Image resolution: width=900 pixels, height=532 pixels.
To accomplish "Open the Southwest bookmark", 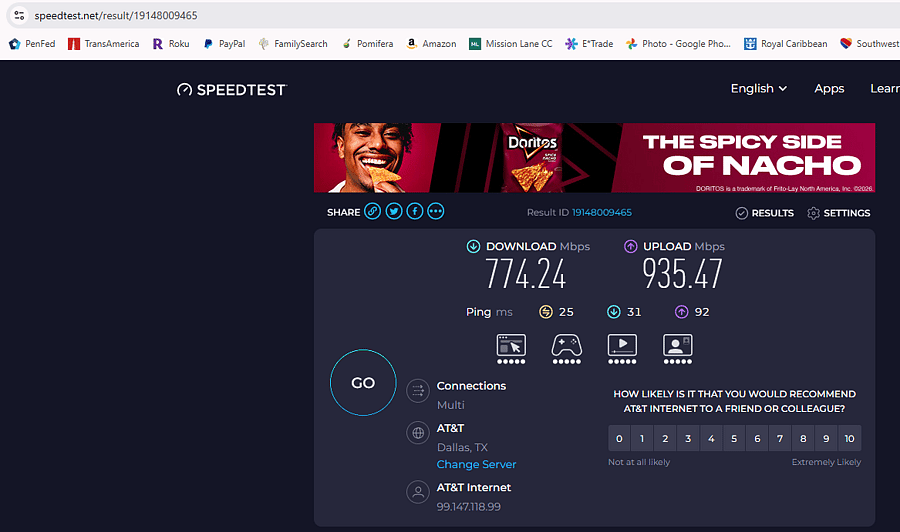I will tap(870, 44).
